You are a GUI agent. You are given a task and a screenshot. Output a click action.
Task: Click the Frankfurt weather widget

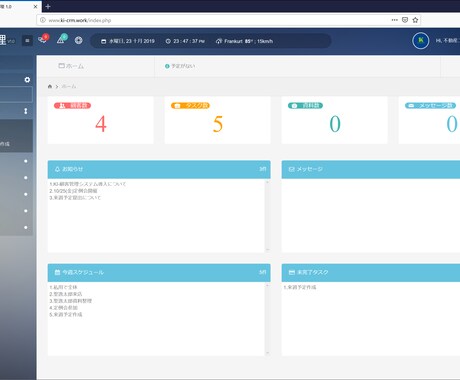click(x=244, y=41)
